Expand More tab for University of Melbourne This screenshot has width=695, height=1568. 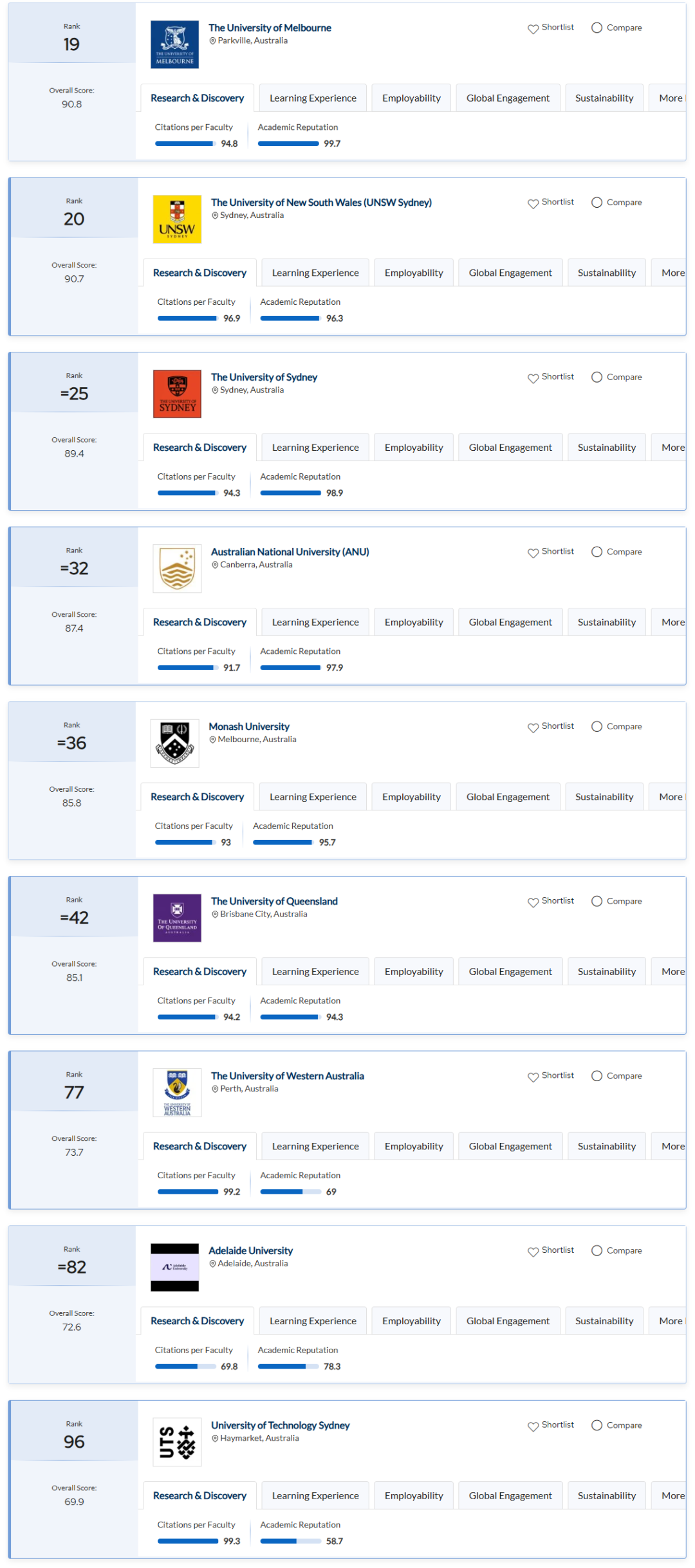[x=669, y=98]
